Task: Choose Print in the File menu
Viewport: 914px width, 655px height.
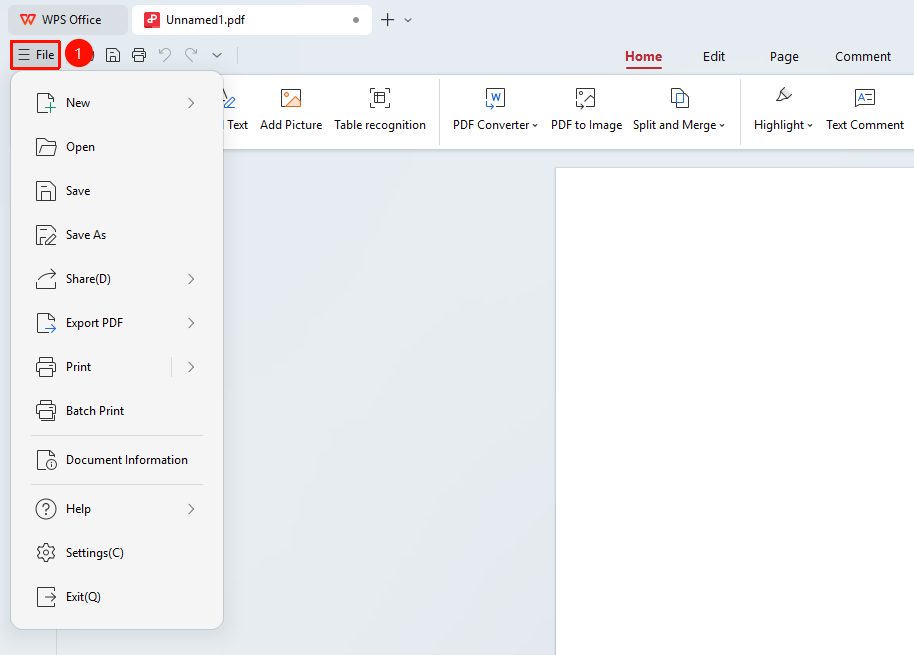Action: click(101, 367)
